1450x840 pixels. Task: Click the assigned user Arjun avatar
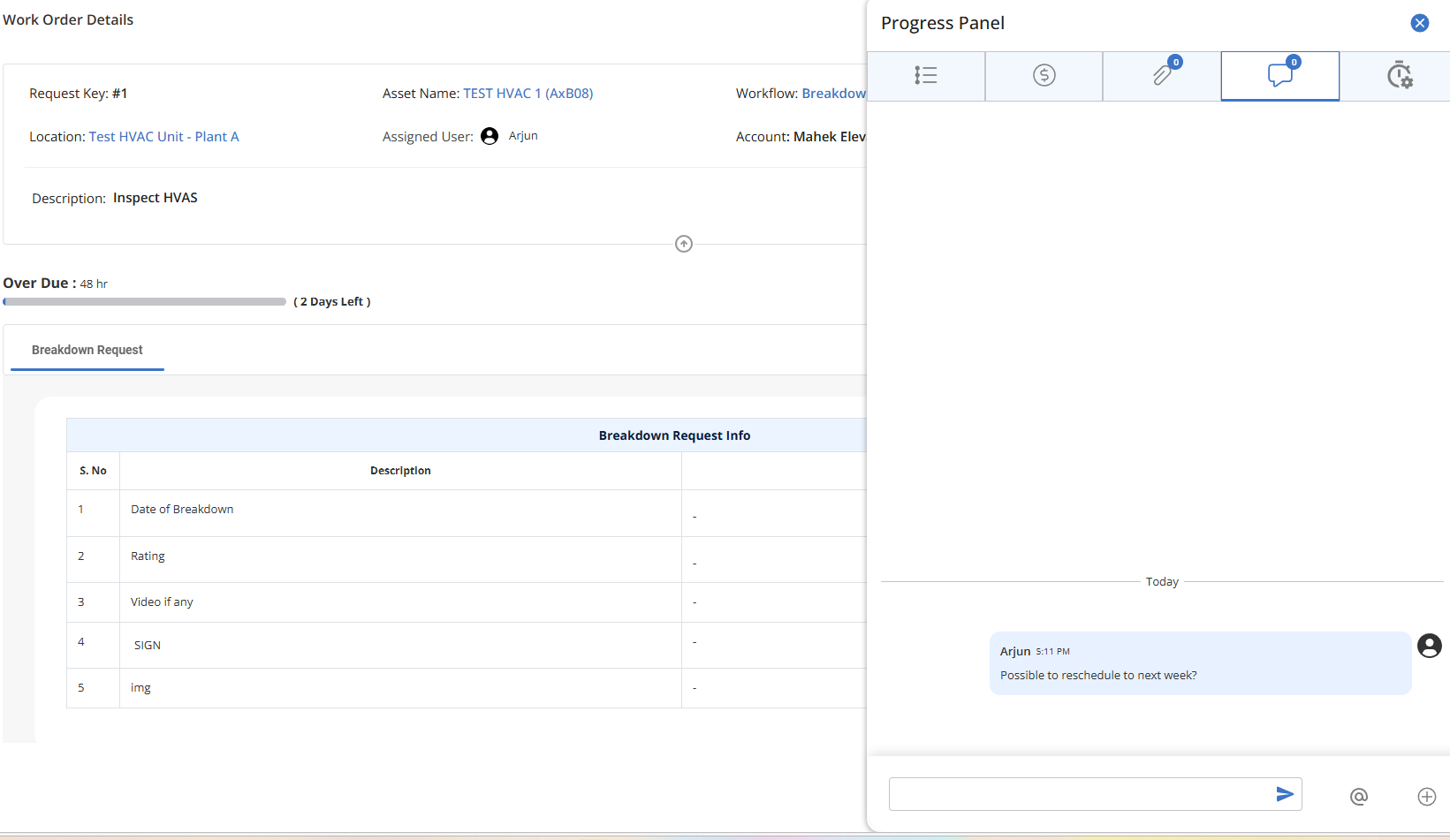[490, 136]
